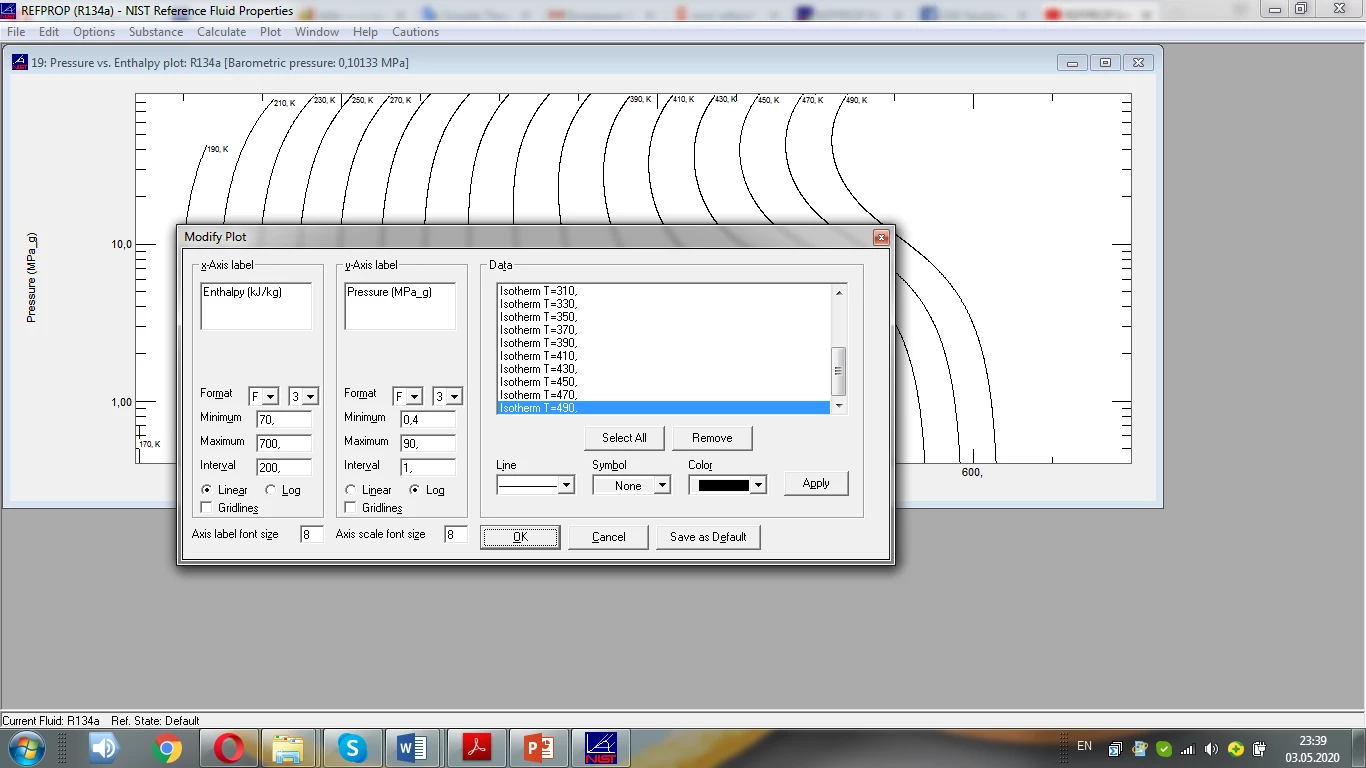Image resolution: width=1366 pixels, height=768 pixels.
Task: Open File Explorer from the taskbar
Action: 288,748
